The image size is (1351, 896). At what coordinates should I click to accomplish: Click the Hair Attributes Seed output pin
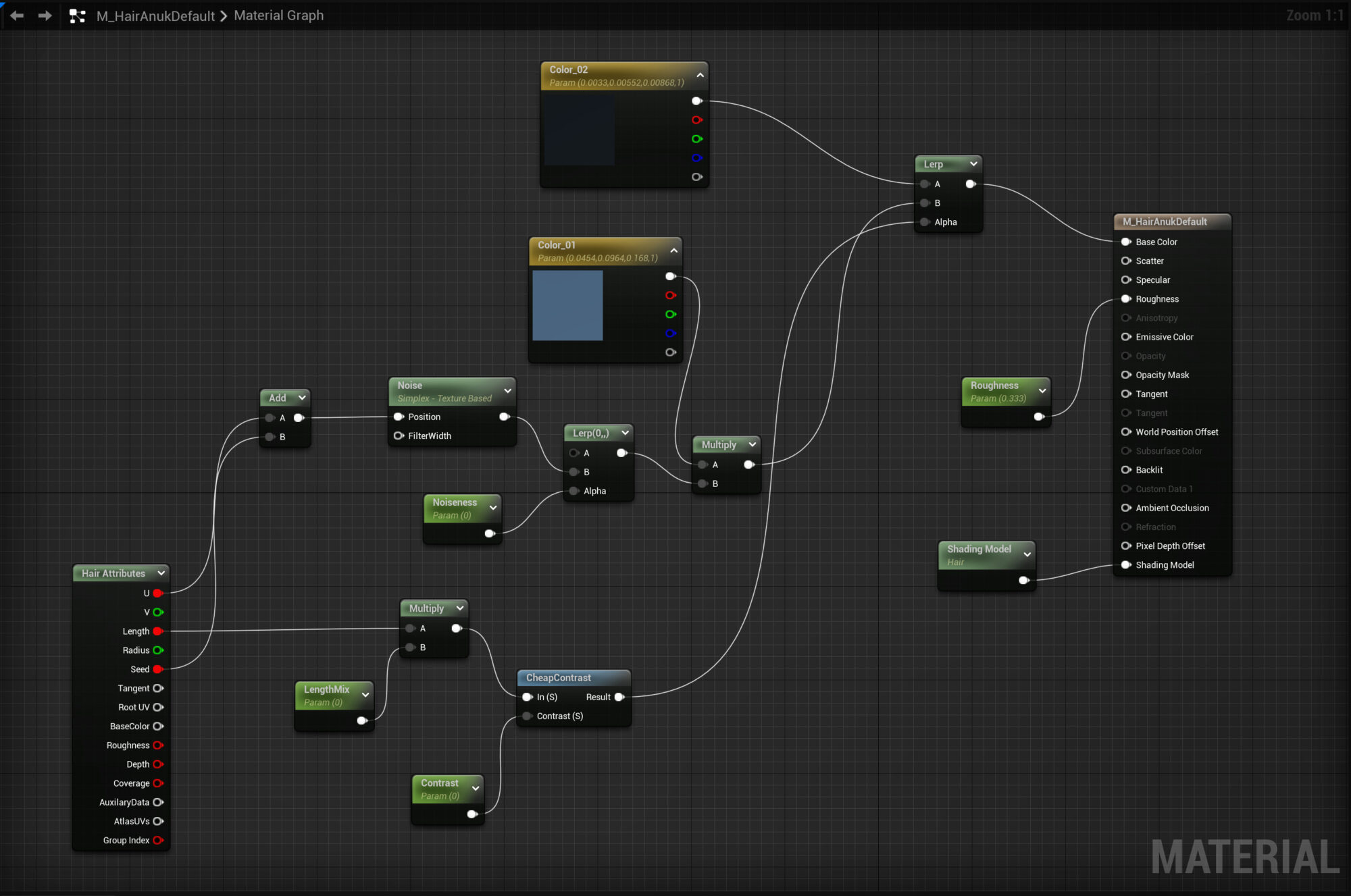158,669
